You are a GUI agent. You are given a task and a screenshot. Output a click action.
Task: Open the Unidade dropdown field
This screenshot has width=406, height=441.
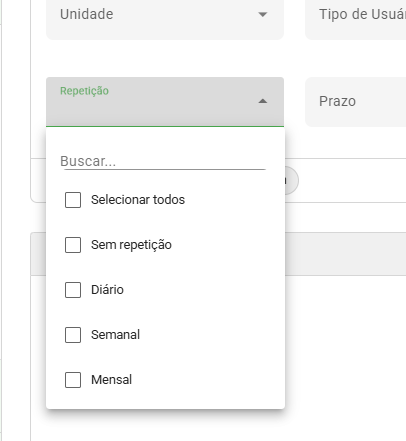[x=165, y=19]
